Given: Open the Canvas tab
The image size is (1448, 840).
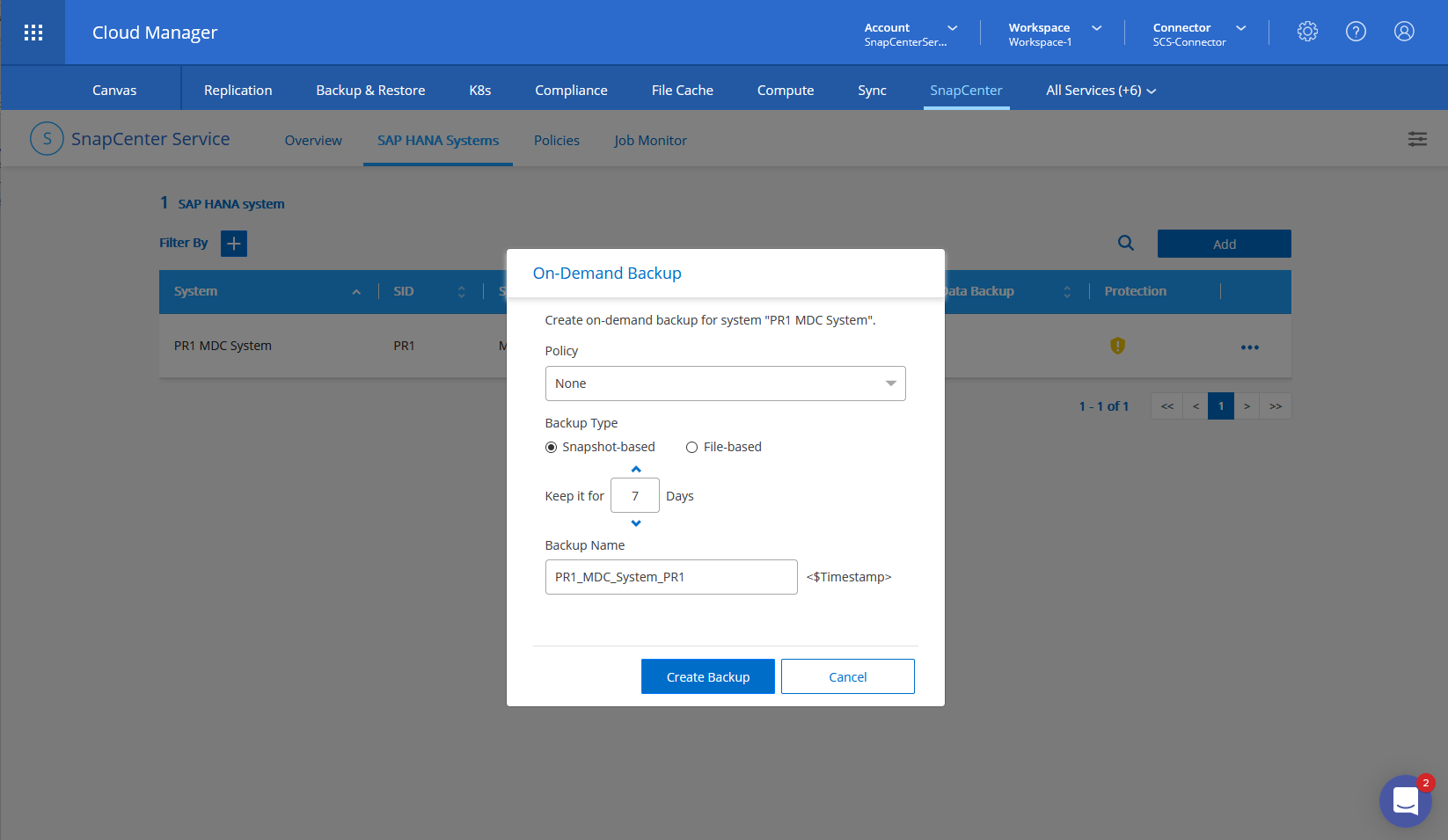Looking at the screenshot, I should (114, 91).
